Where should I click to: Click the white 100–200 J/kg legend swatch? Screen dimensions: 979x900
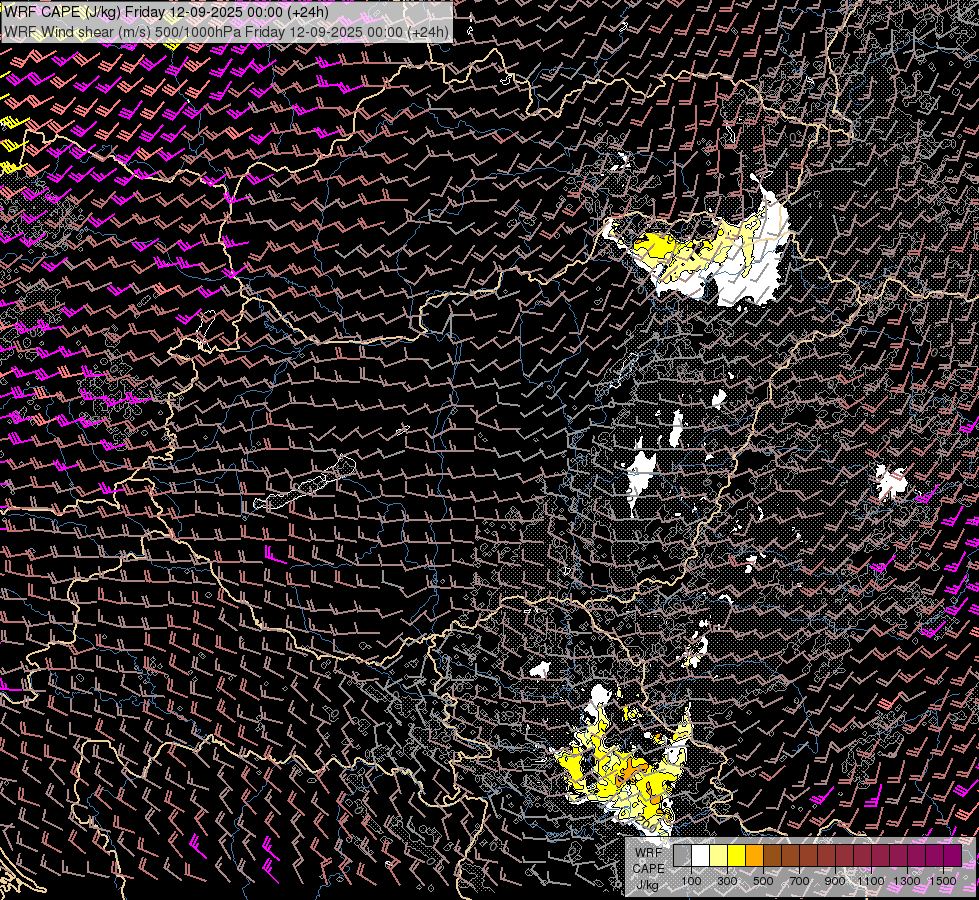pos(701,856)
